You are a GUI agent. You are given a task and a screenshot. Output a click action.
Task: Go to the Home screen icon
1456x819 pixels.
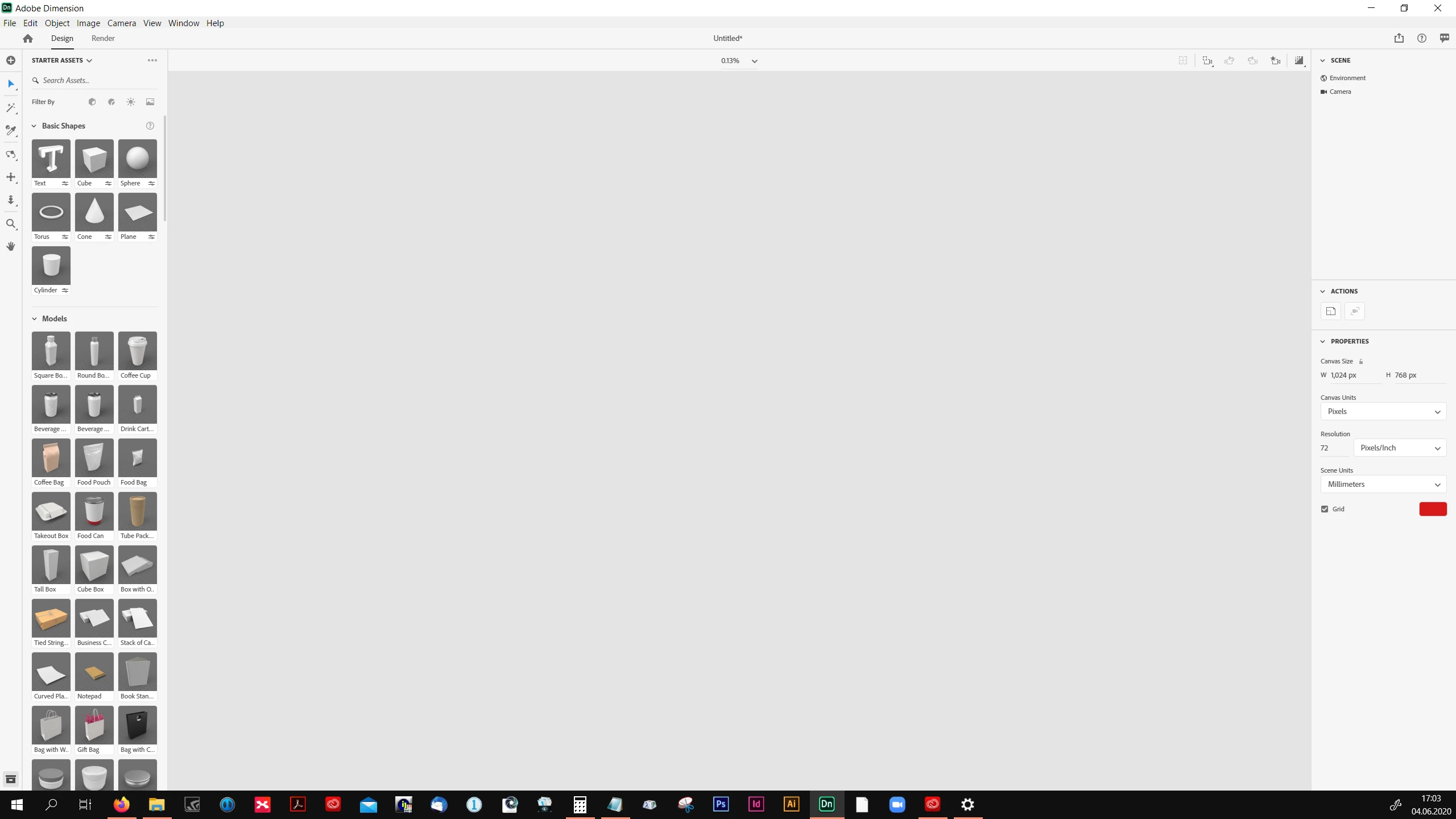tap(28, 38)
